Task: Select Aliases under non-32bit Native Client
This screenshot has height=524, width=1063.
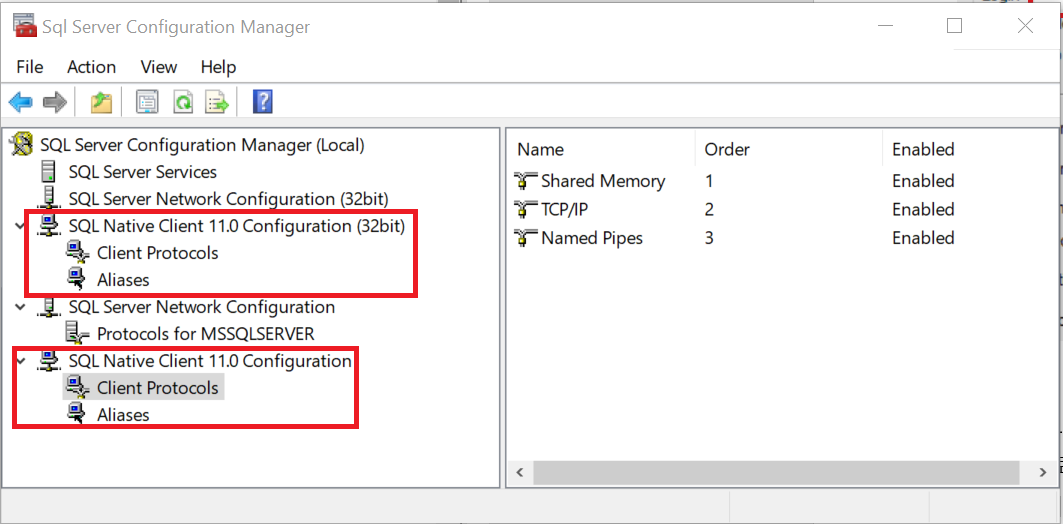Action: point(123,414)
